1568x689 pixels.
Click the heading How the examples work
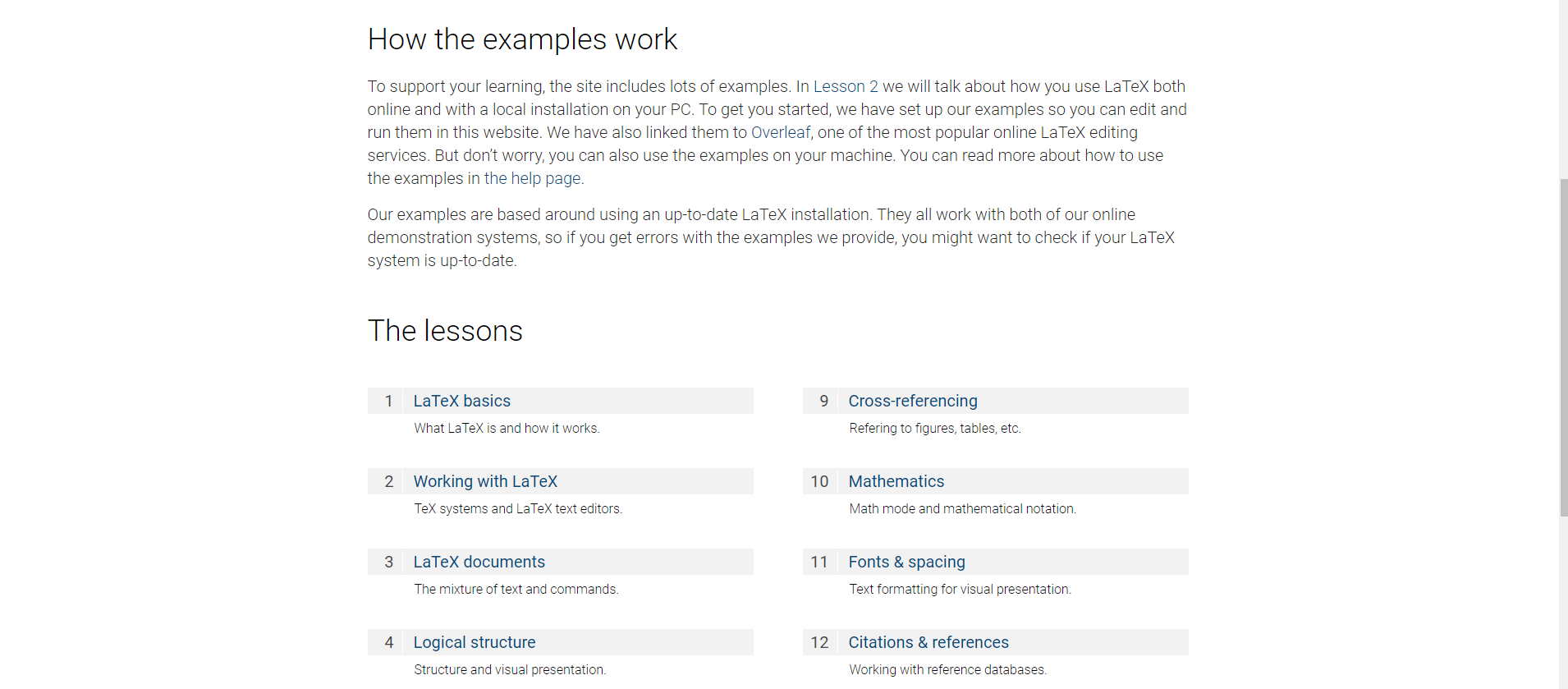pos(522,39)
